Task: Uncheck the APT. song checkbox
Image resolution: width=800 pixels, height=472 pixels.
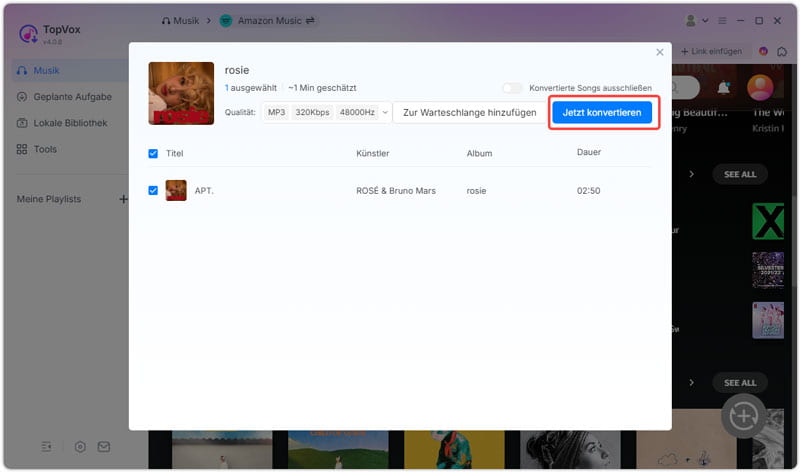Action: [x=153, y=190]
